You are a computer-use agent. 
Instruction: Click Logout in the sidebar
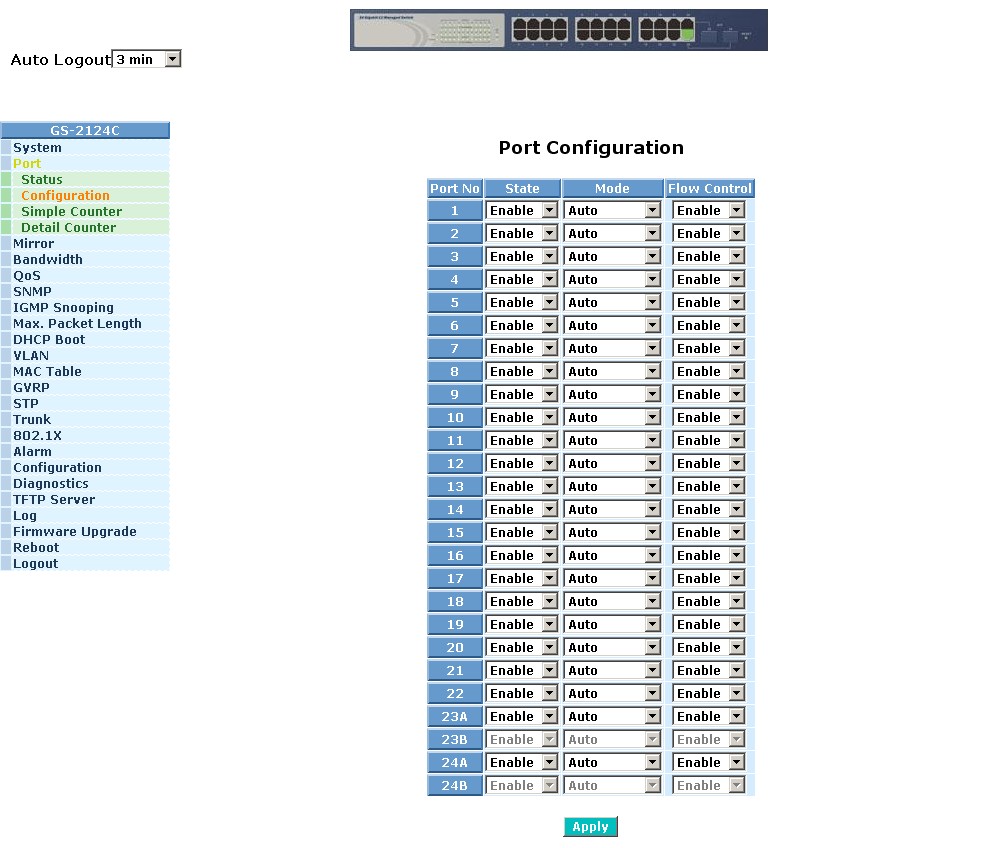click(x=35, y=564)
